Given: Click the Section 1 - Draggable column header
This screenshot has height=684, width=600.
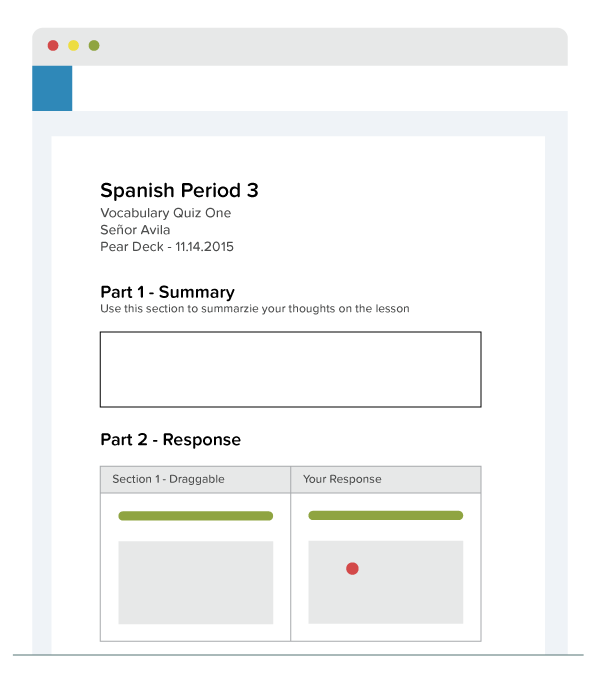Looking at the screenshot, I should click(x=195, y=479).
